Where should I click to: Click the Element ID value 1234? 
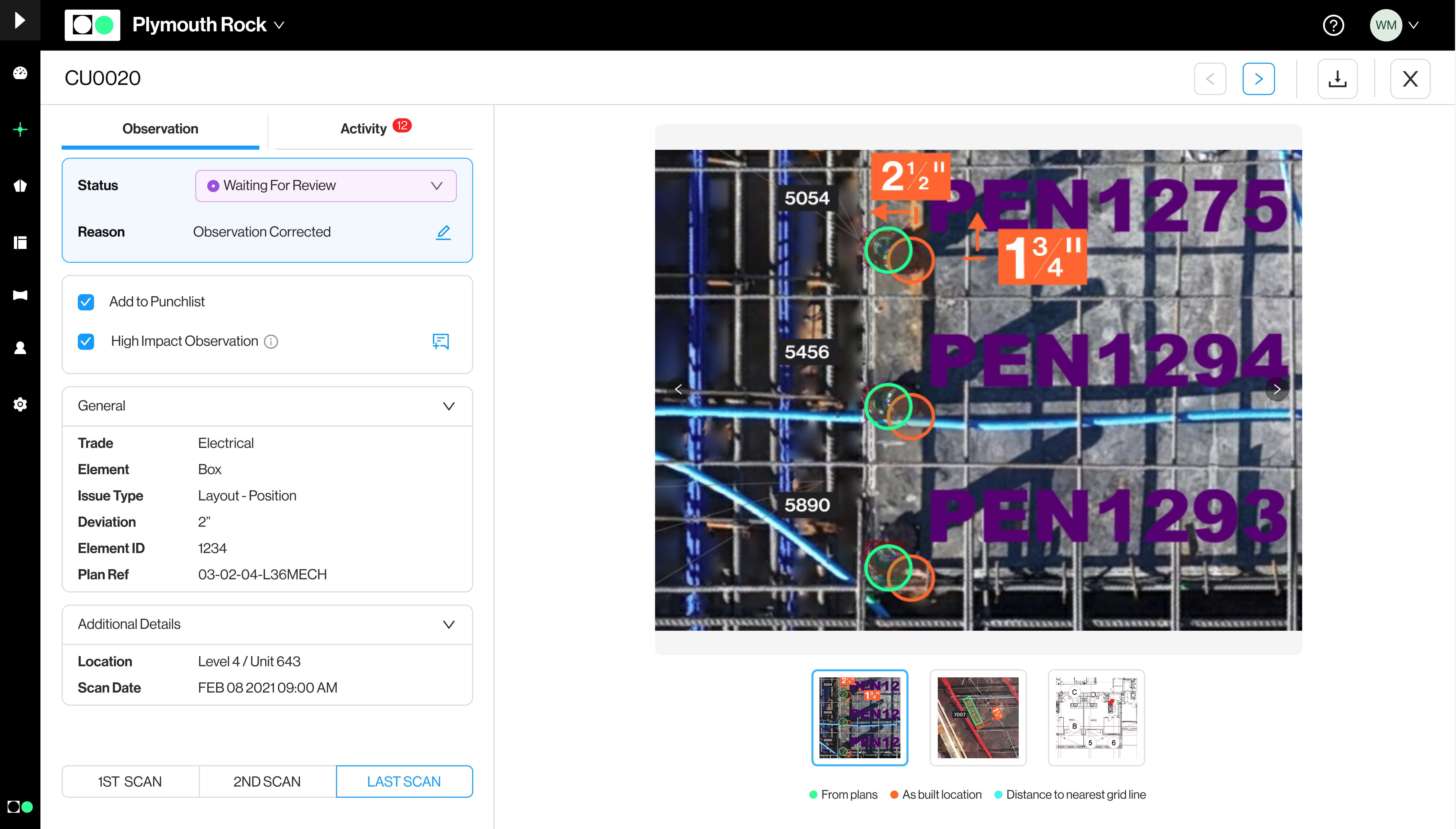212,548
